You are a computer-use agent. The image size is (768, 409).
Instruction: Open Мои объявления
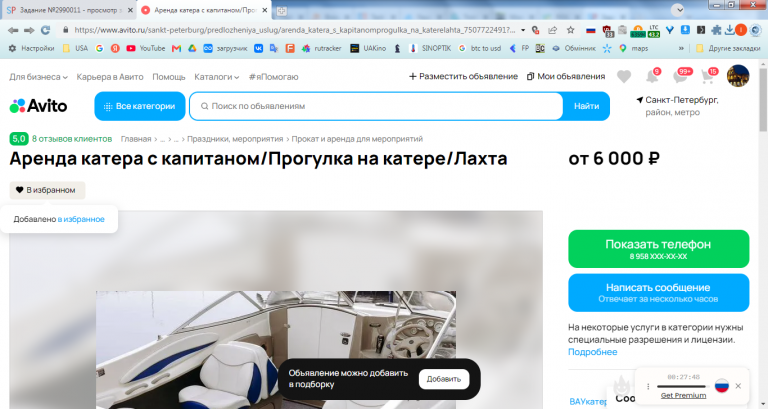pyautogui.click(x=566, y=76)
